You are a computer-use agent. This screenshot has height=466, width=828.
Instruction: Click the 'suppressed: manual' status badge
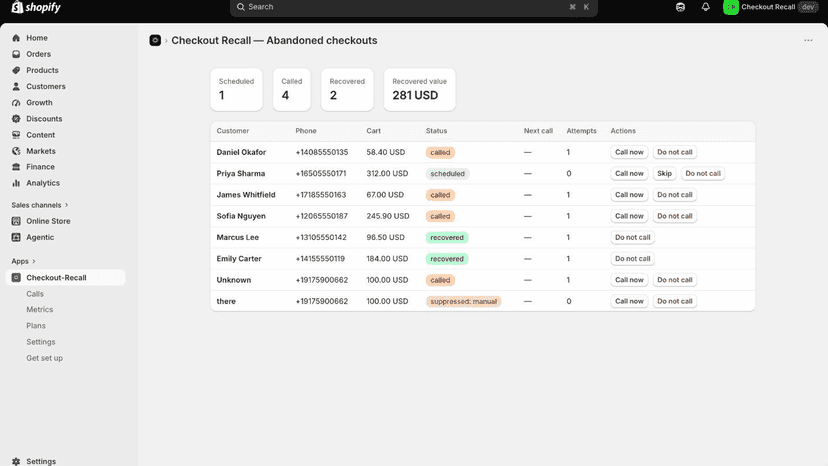(x=463, y=301)
